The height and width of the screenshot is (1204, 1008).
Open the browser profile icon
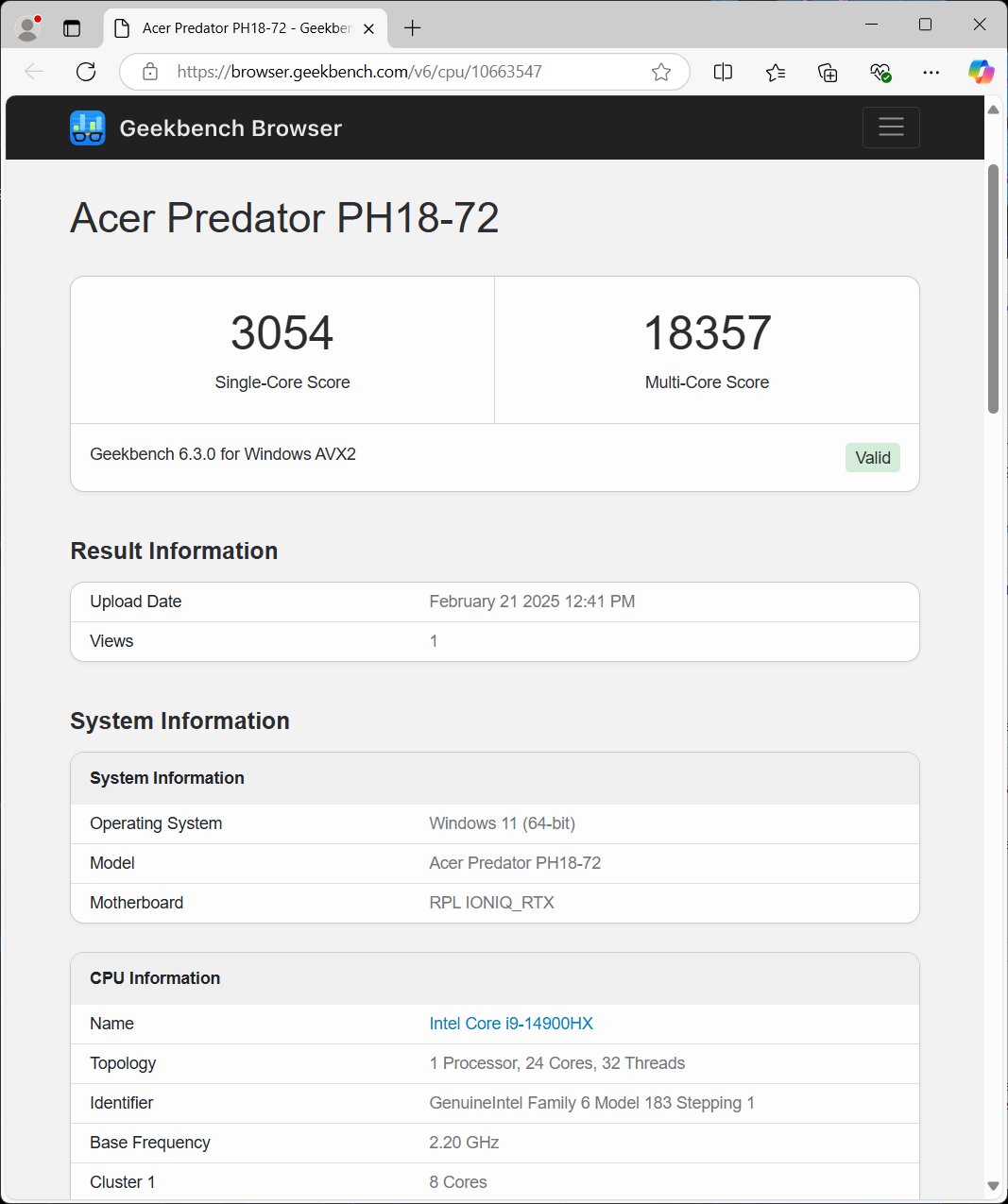[28, 28]
